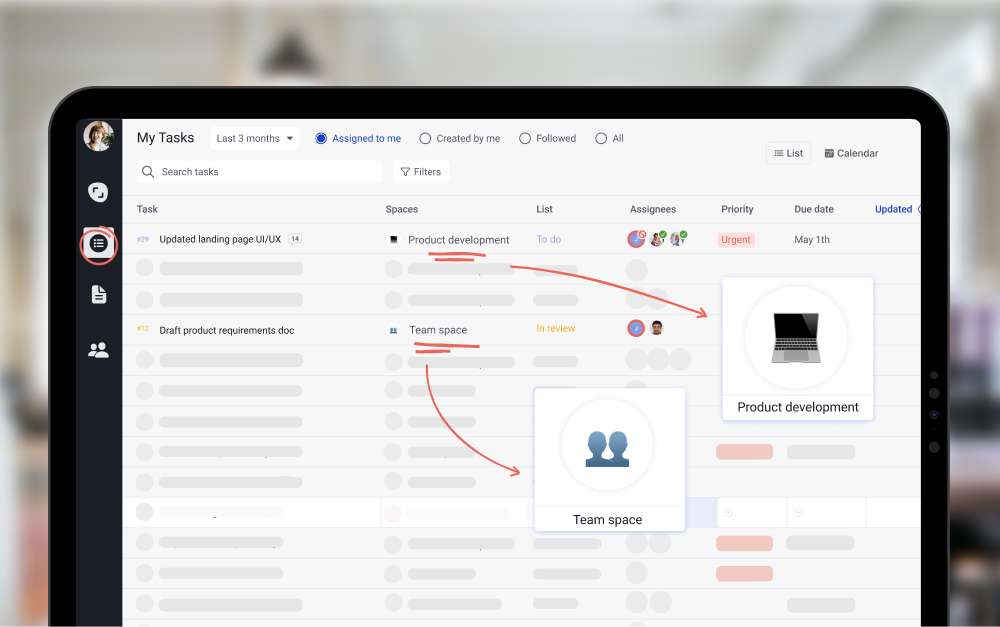Image resolution: width=1000 pixels, height=627 pixels.
Task: Open the Updated sort dropdown
Action: pyautogui.click(x=893, y=209)
